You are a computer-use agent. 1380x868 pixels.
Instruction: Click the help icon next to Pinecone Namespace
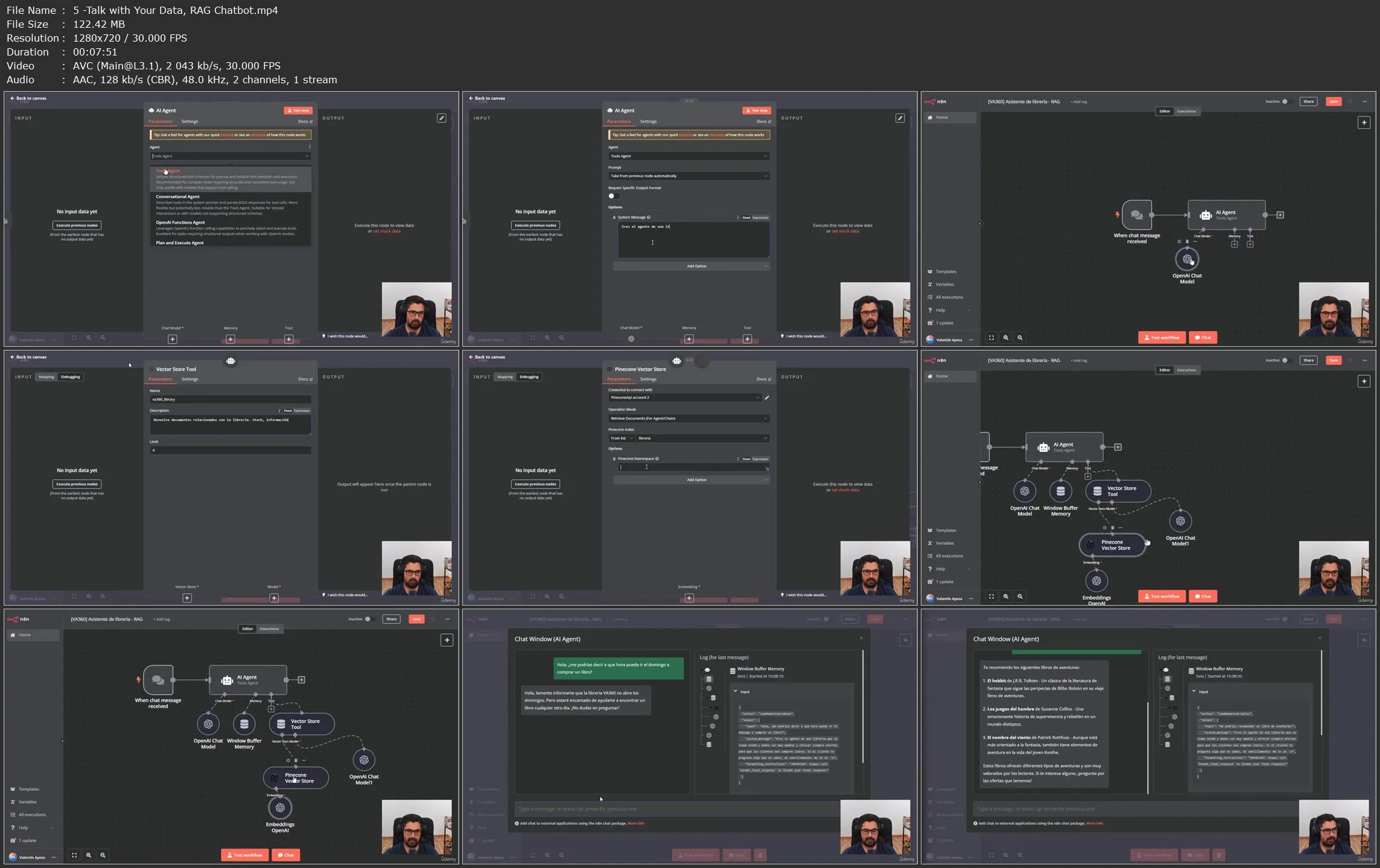(x=657, y=458)
